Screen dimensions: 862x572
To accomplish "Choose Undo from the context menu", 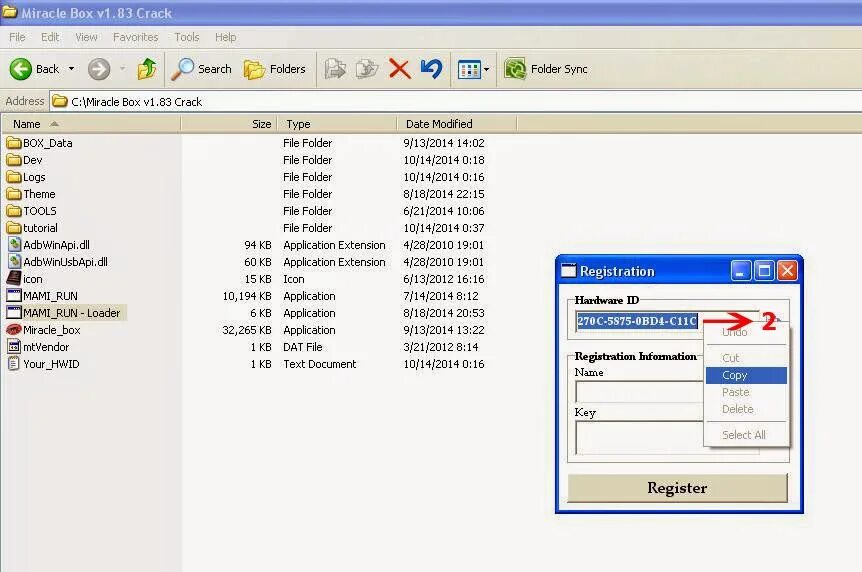I will 746,333.
